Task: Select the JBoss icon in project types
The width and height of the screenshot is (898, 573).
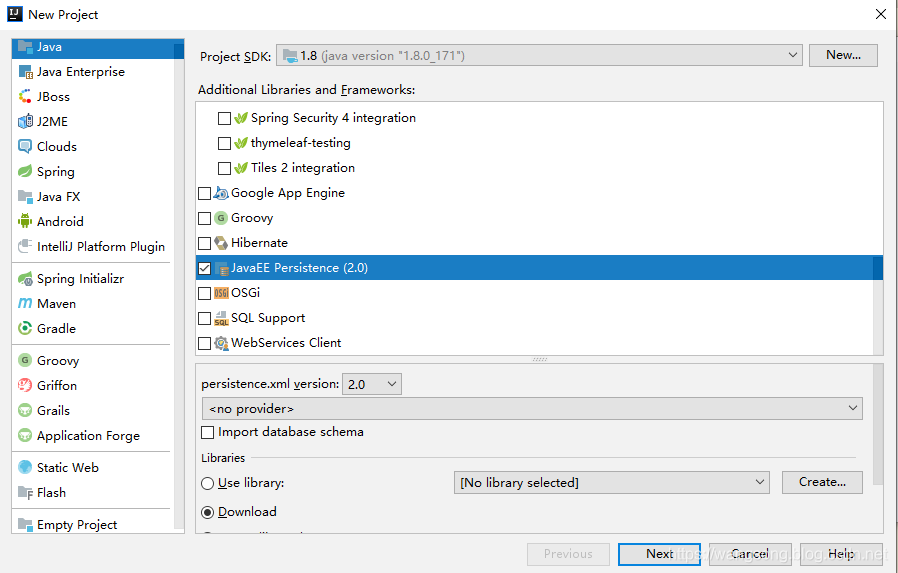Action: click(25, 97)
